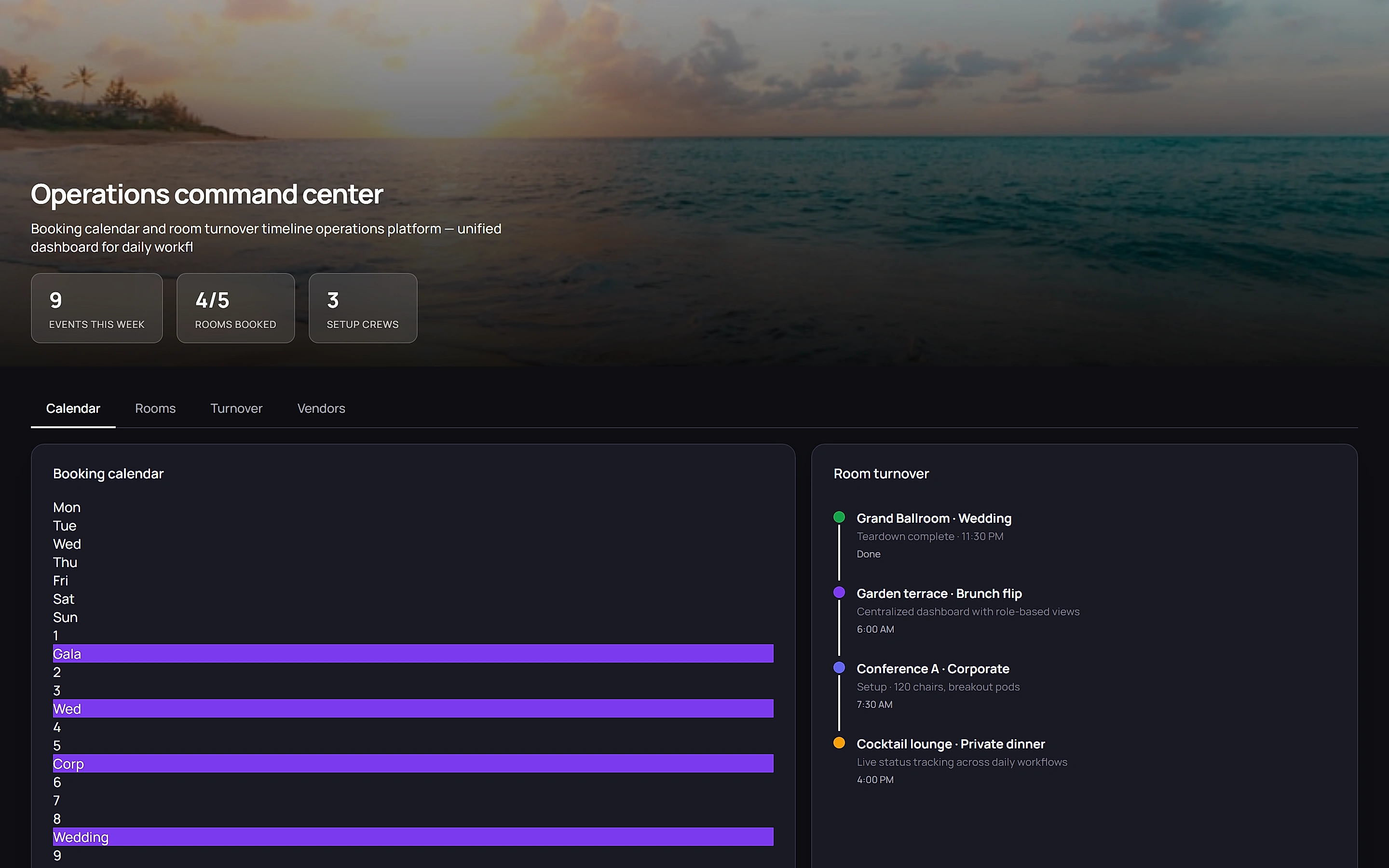This screenshot has height=868, width=1389.
Task: Click the Fri day header
Action: 60,581
